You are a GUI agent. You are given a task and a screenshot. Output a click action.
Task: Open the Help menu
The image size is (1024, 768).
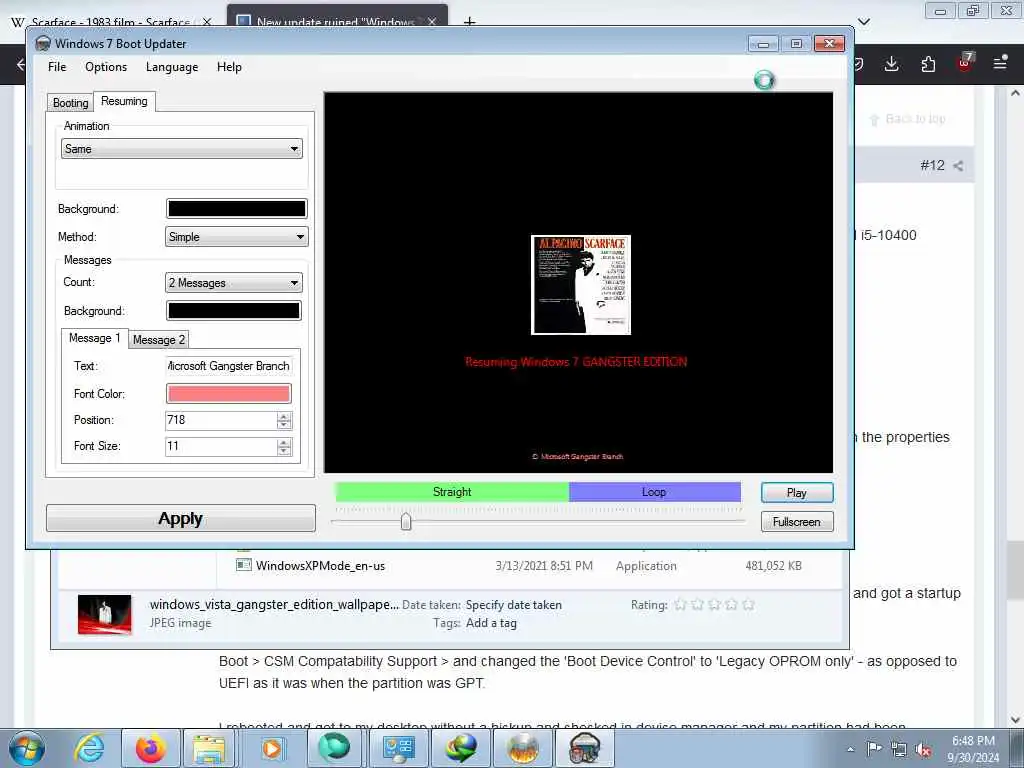(229, 67)
